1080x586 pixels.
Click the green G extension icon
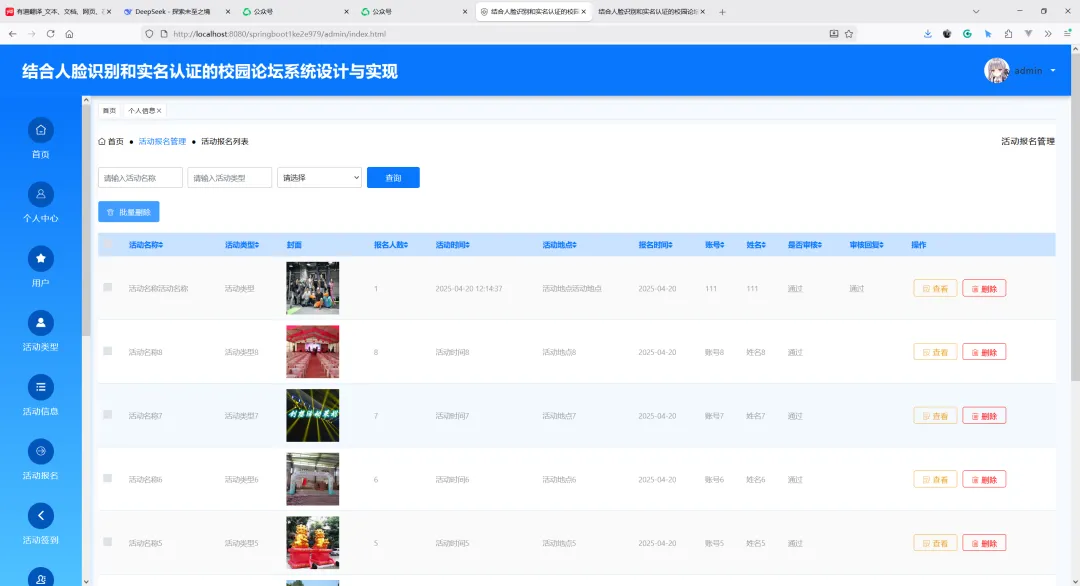(967, 34)
